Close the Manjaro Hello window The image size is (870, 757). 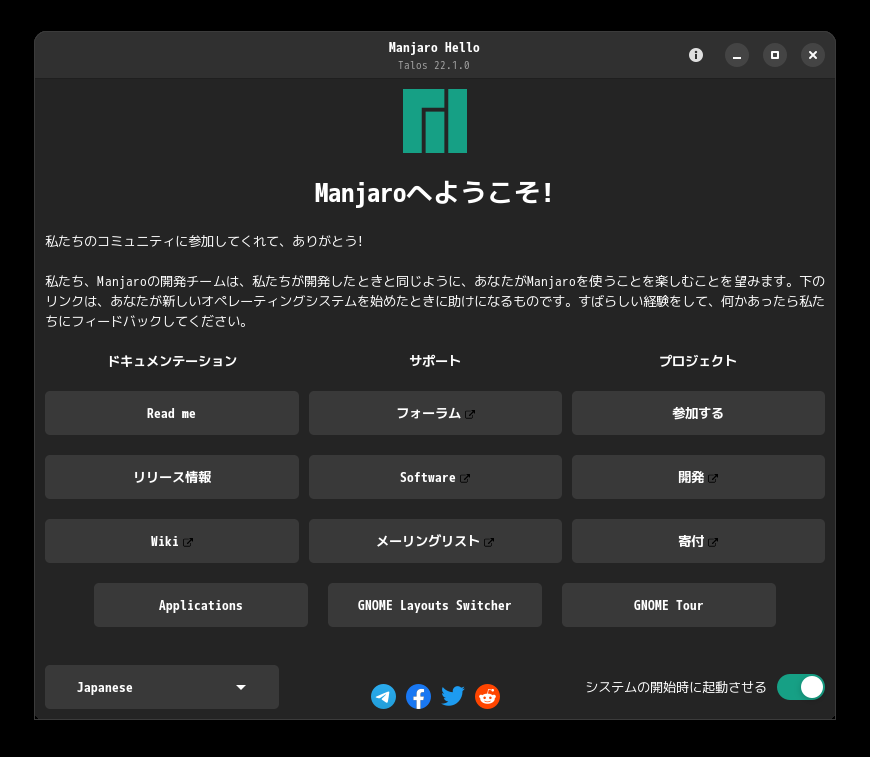[813, 55]
